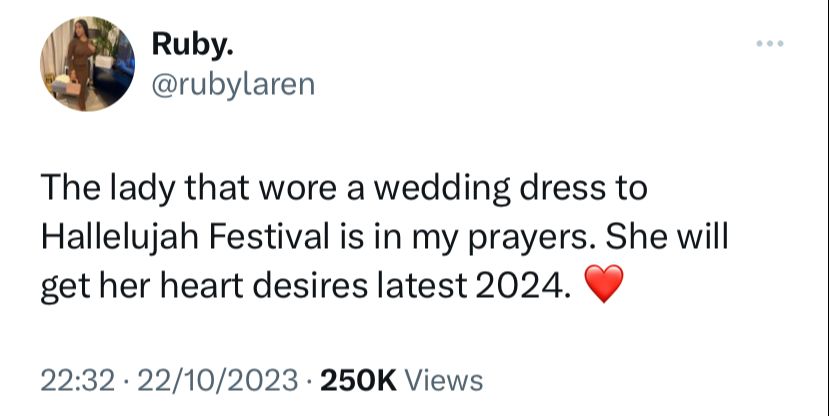The image size is (829, 416).
Task: Select the word Festival in the tweet
Action: pos(268,238)
